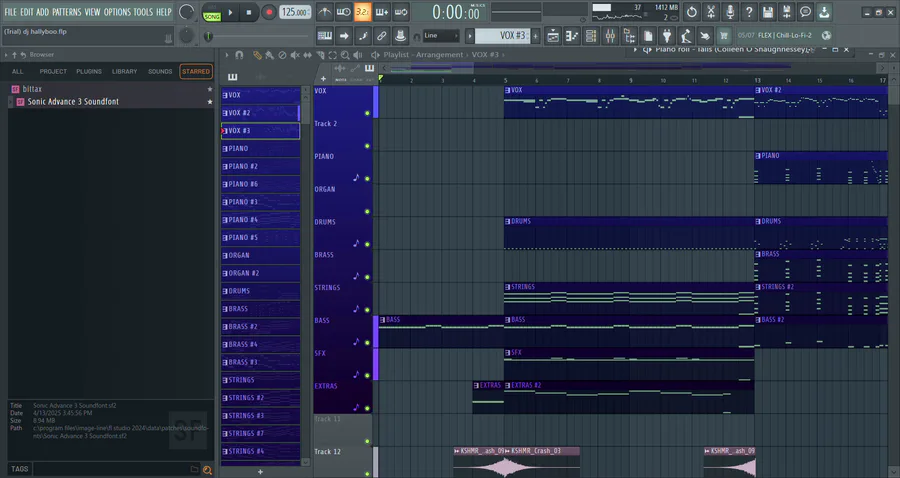Open the OPTIONS menu
Viewport: 900px width, 478px height.
coord(117,12)
